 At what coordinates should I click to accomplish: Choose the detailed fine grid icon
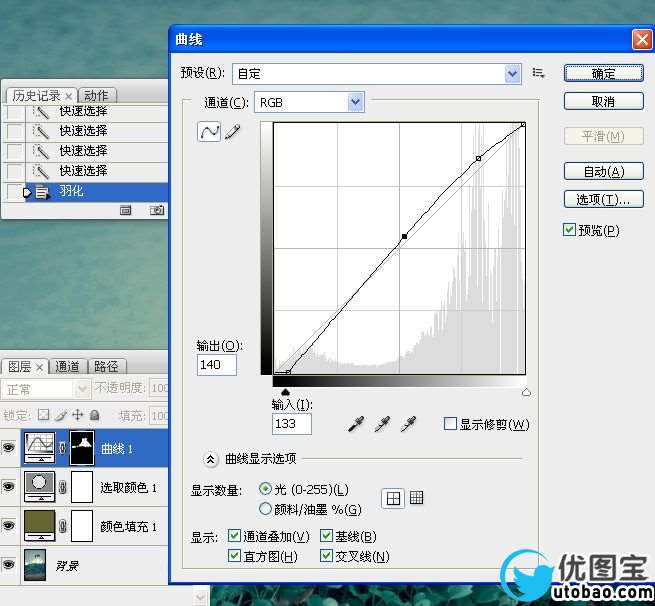(416, 497)
